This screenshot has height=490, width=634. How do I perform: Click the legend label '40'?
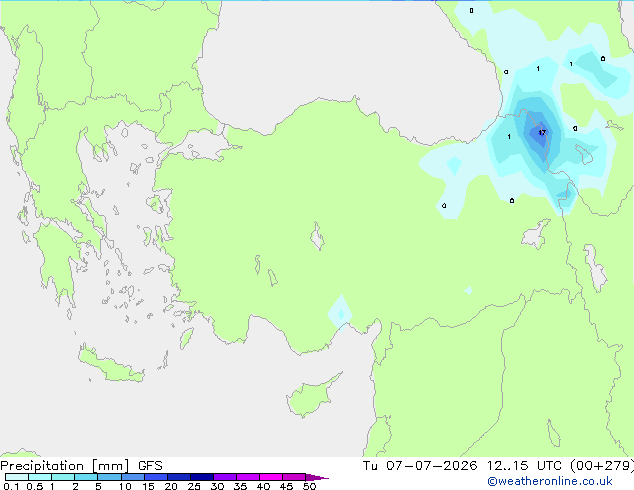(x=263, y=486)
